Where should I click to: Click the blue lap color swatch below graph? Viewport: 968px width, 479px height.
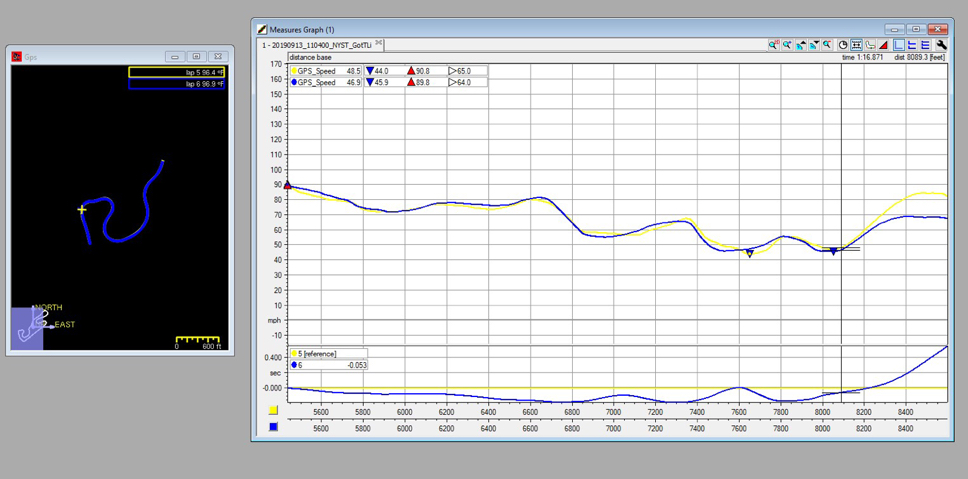click(273, 427)
